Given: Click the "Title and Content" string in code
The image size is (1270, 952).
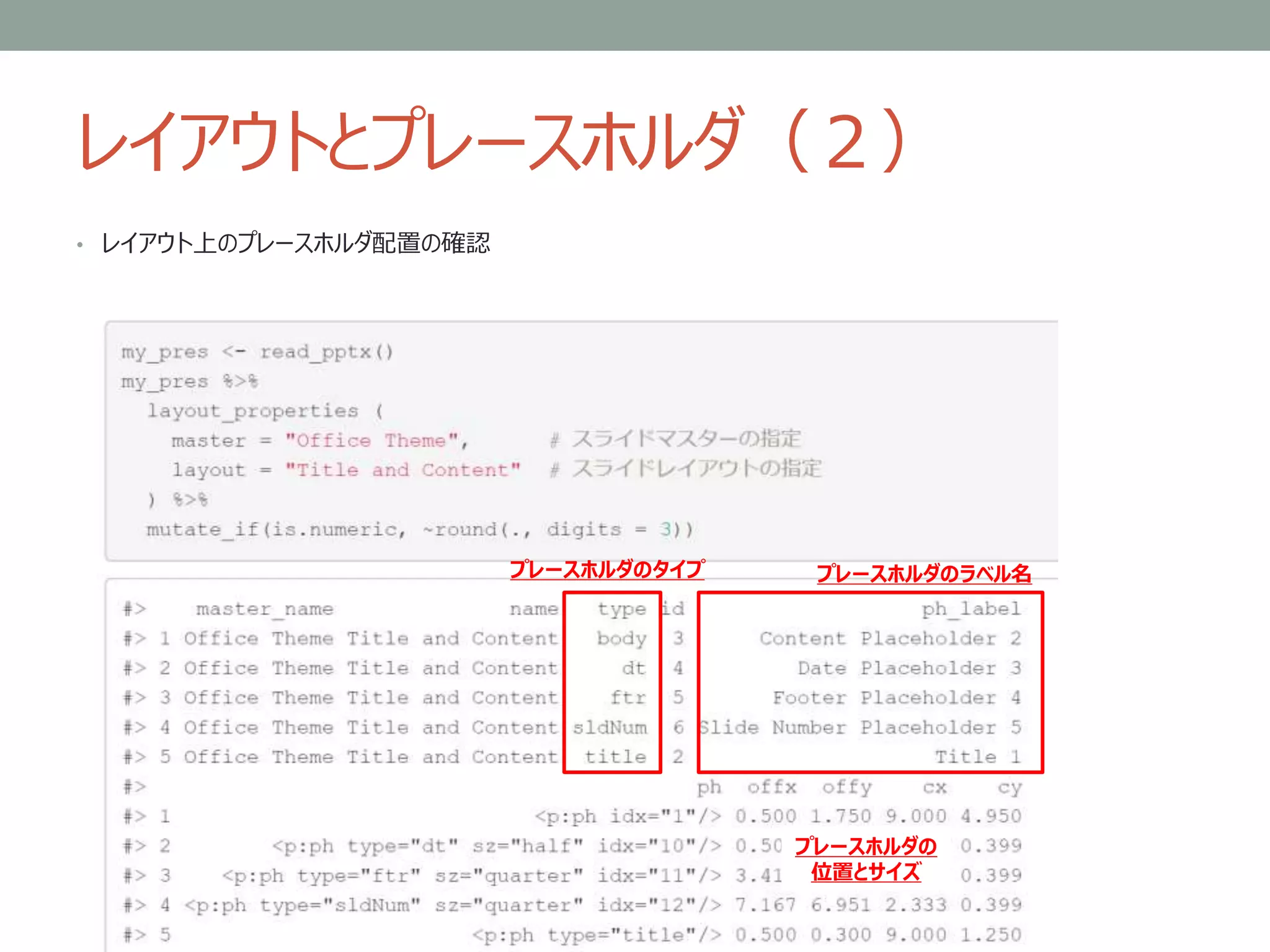Looking at the screenshot, I should pyautogui.click(x=402, y=470).
